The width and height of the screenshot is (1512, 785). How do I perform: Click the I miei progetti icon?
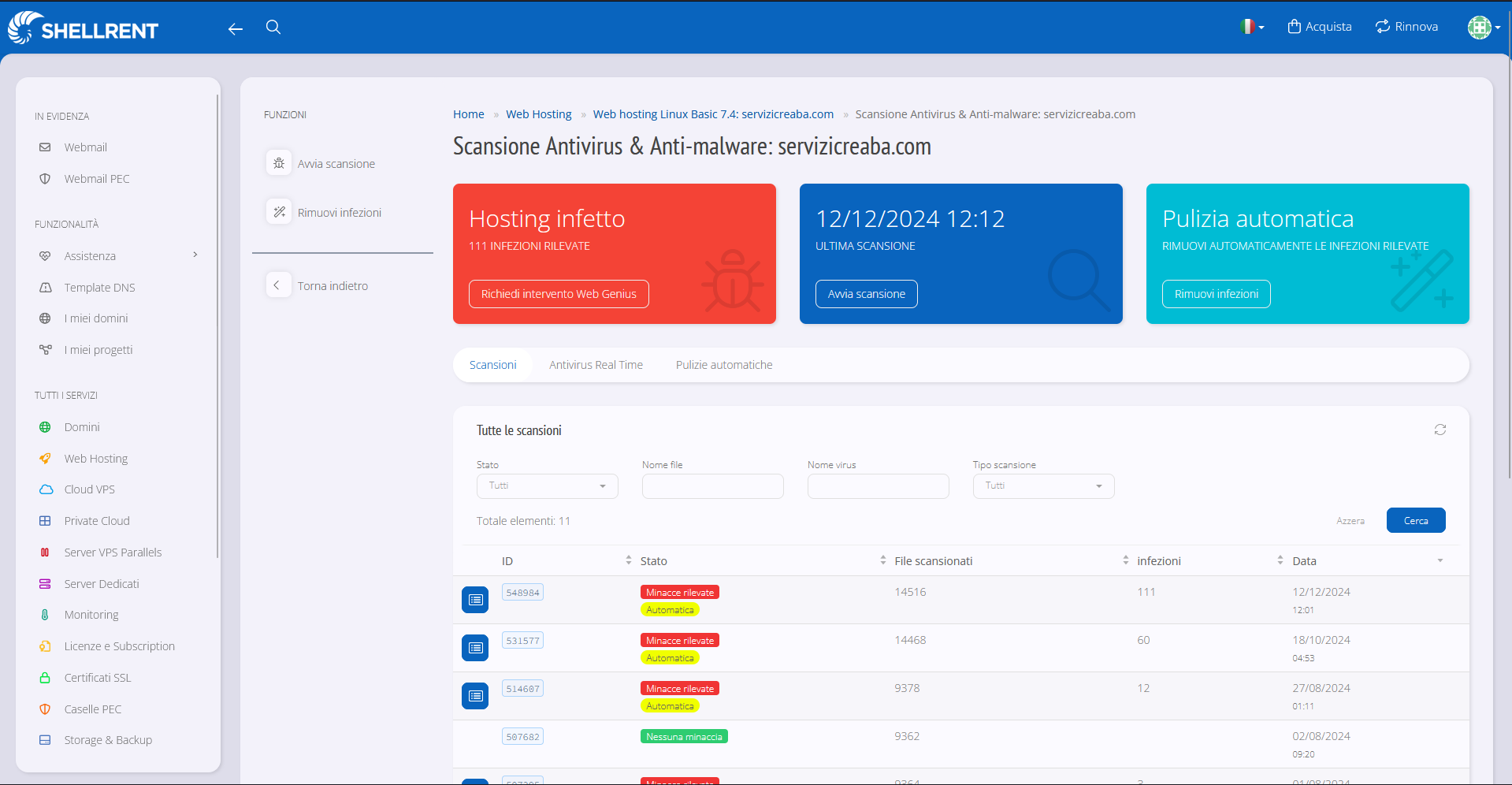(45, 350)
